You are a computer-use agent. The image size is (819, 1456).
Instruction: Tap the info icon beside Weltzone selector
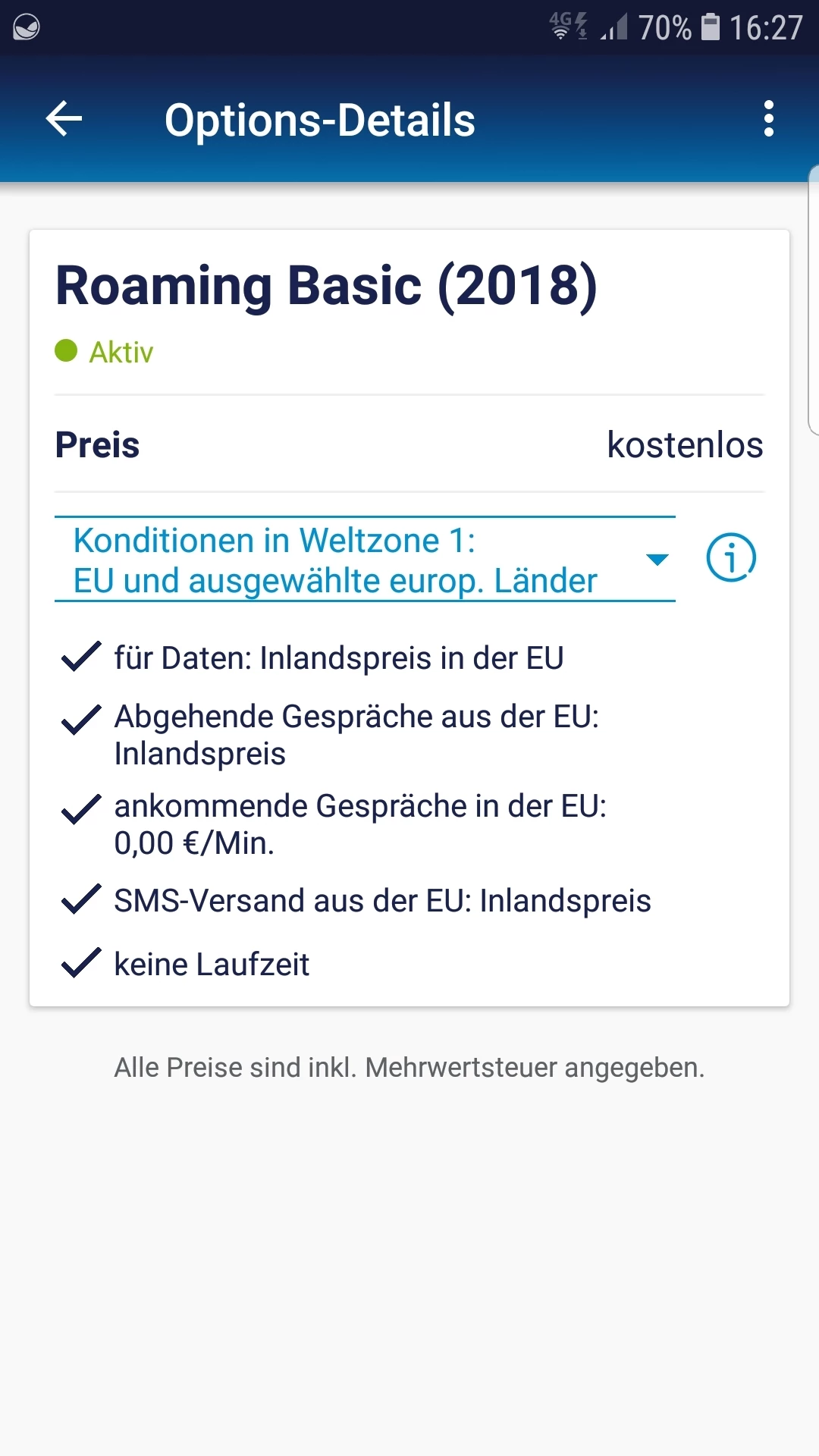[731, 558]
